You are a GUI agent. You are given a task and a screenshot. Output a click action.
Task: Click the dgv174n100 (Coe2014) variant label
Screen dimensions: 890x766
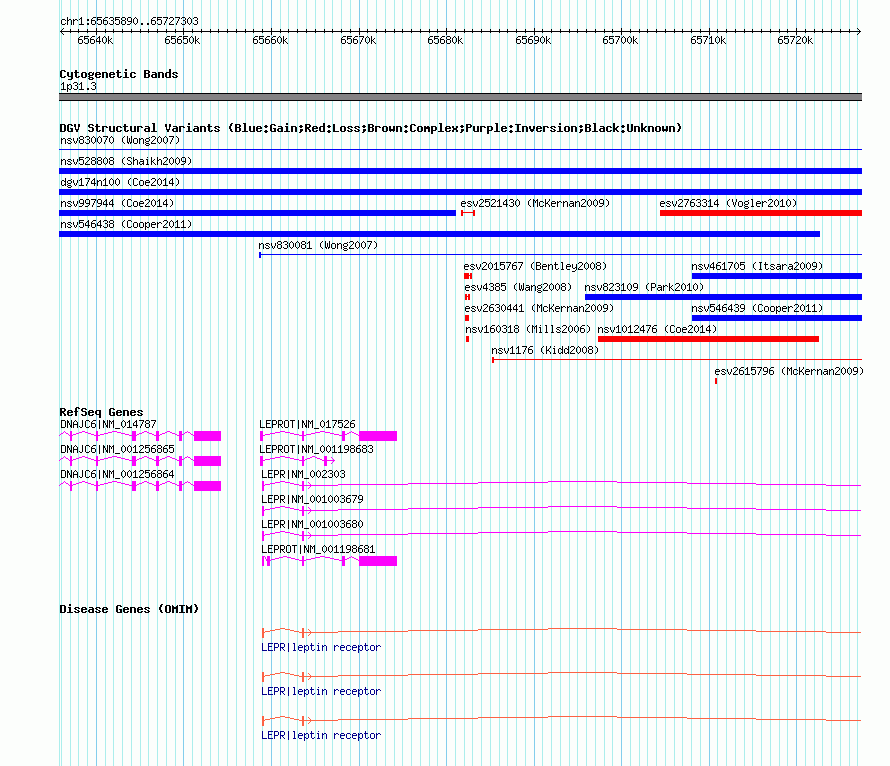coord(120,182)
